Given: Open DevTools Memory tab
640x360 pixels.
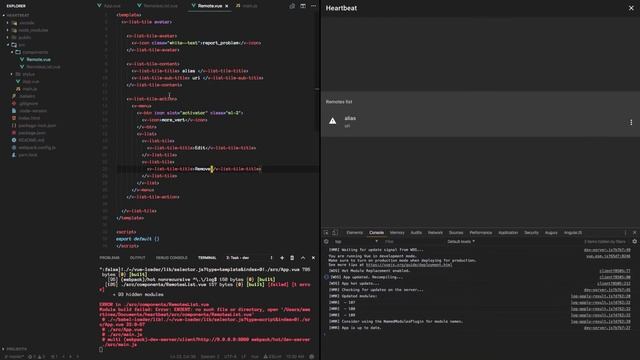Looking at the screenshot, I should [x=397, y=233].
